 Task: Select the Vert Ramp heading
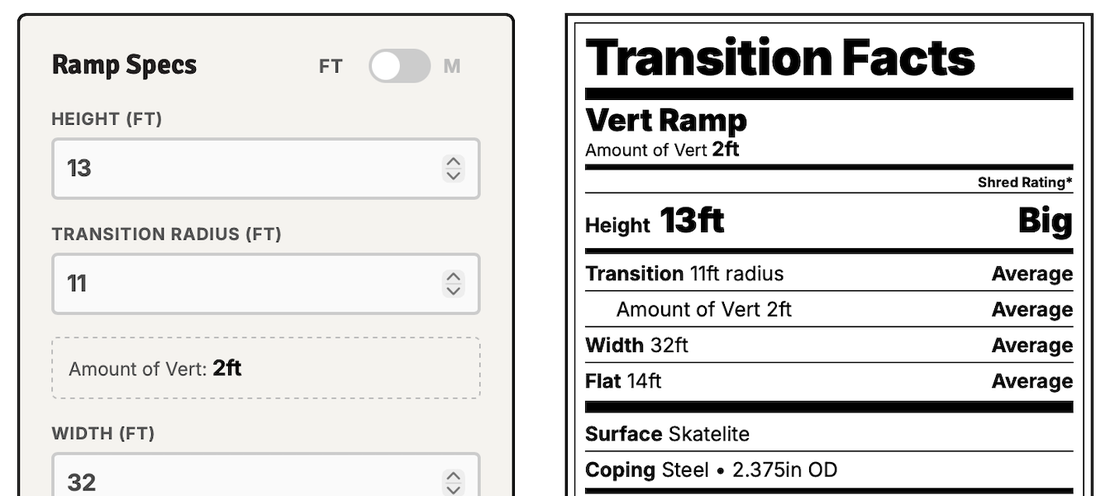pos(666,121)
